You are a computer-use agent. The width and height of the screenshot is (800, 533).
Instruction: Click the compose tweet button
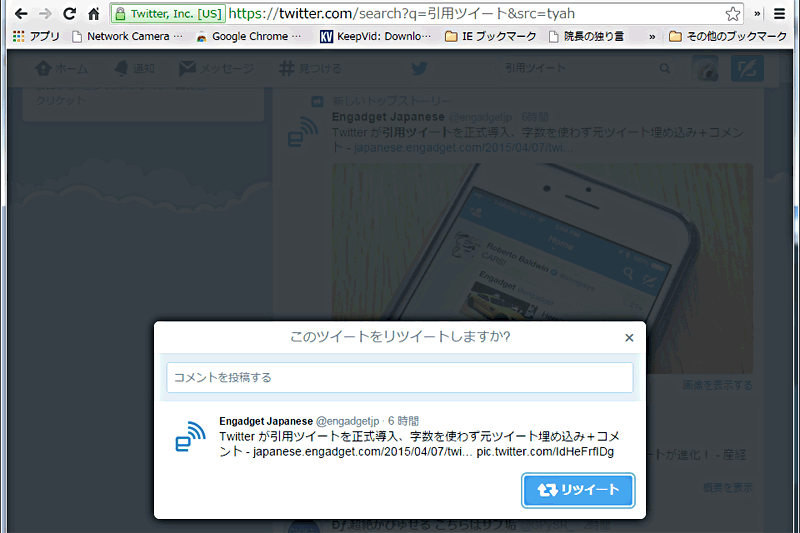pyautogui.click(x=747, y=68)
